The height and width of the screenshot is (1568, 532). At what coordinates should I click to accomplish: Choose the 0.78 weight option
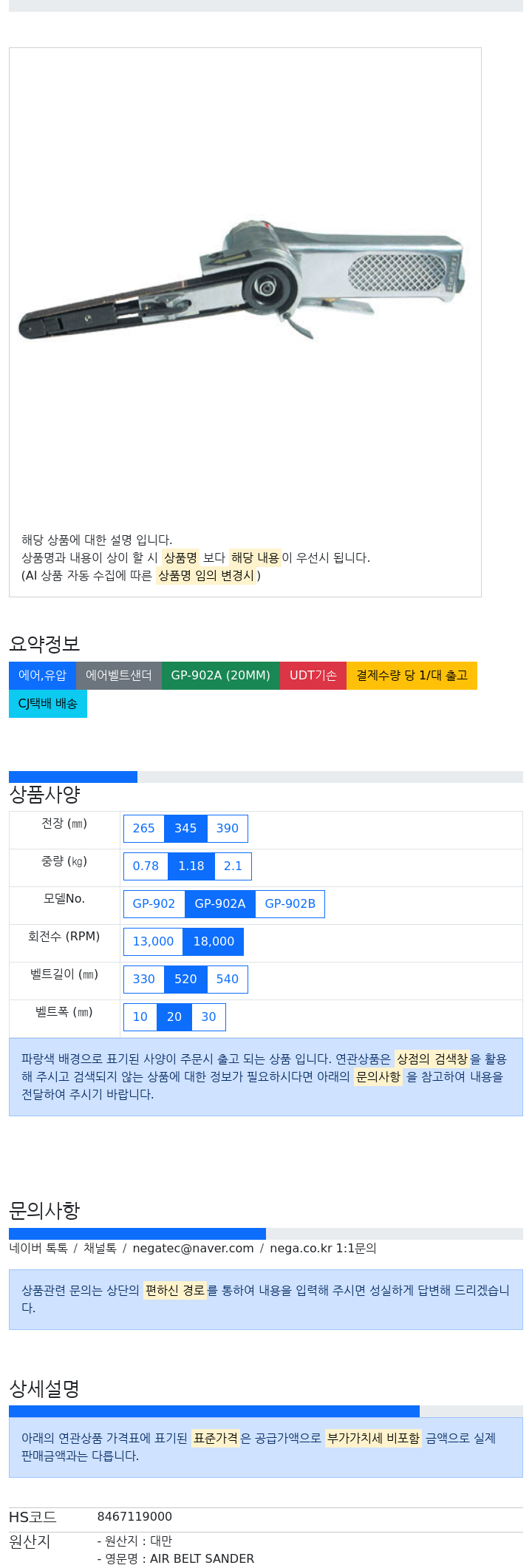[x=146, y=866]
